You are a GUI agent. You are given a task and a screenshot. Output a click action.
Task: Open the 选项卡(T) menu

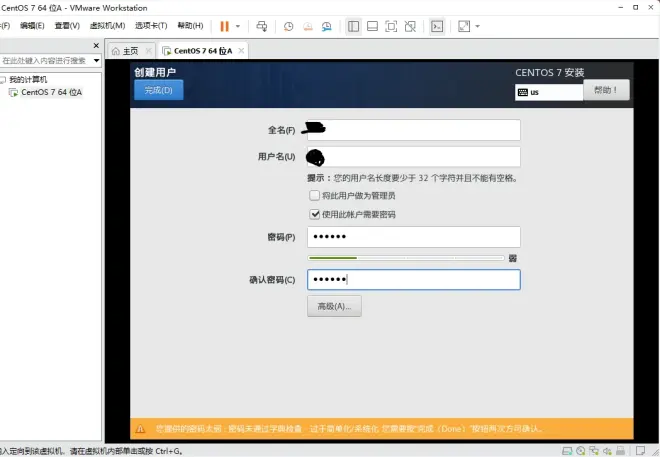[151, 26]
